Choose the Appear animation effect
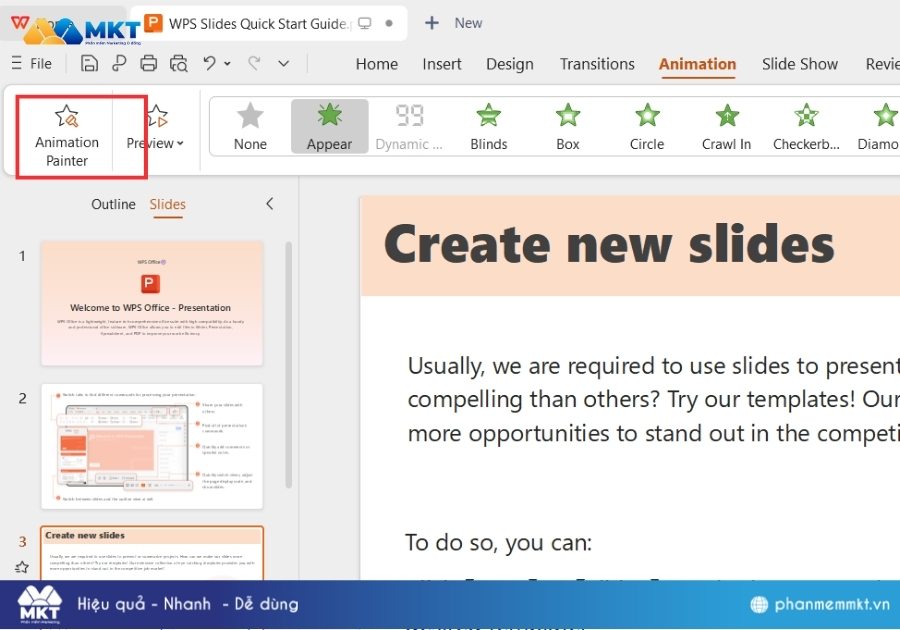 [329, 126]
